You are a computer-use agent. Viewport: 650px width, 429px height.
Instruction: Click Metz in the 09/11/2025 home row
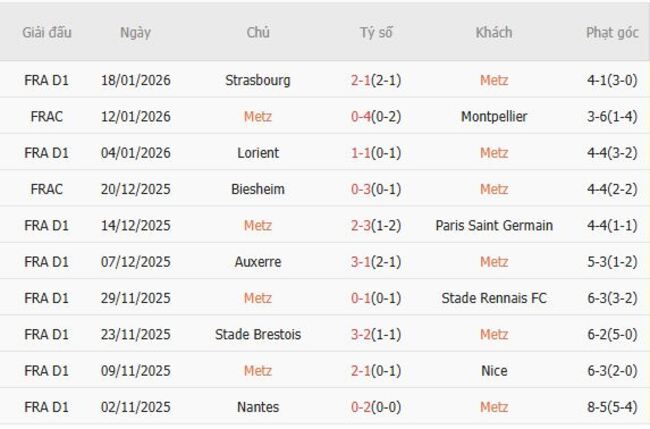258,371
